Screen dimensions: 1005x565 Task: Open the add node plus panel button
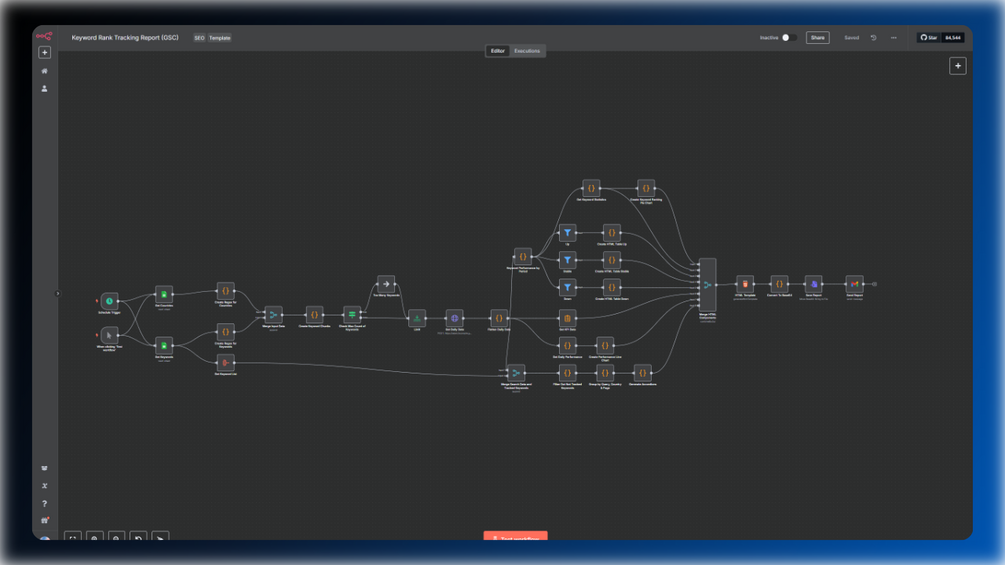[958, 66]
